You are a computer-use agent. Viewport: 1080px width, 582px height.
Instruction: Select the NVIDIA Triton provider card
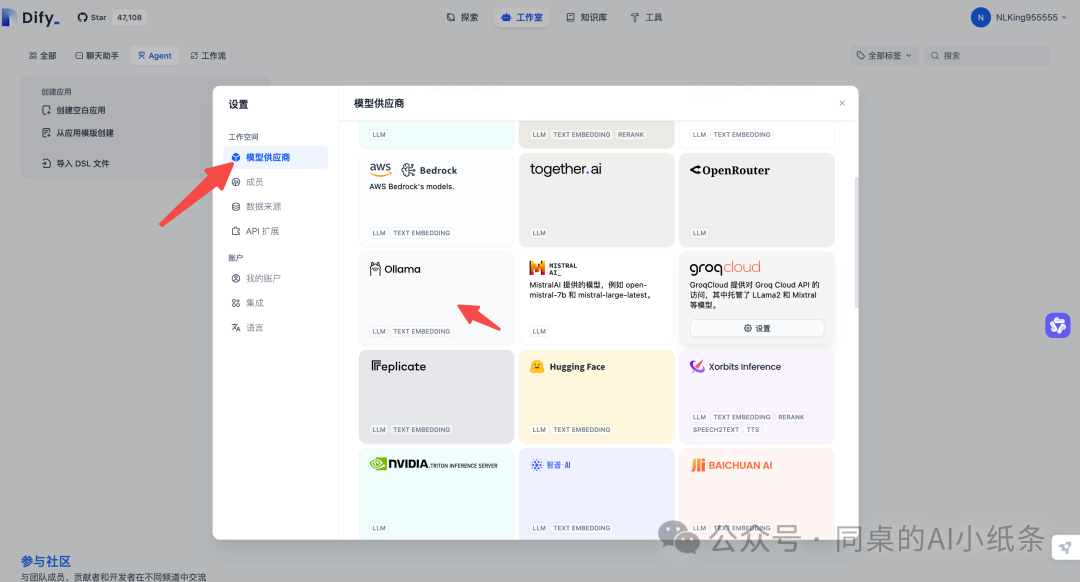pyautogui.click(x=436, y=494)
